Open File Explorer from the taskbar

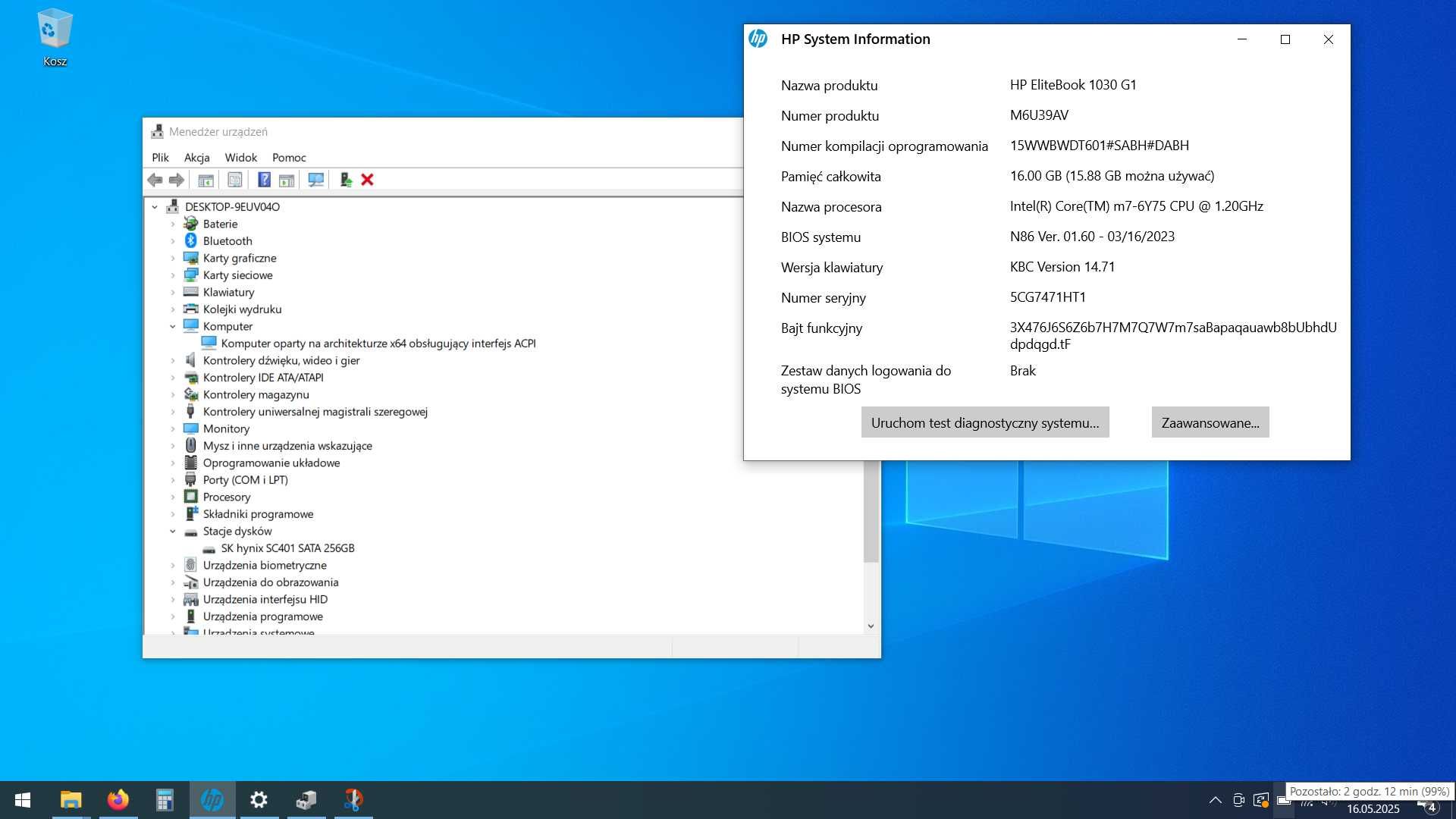pos(71,800)
